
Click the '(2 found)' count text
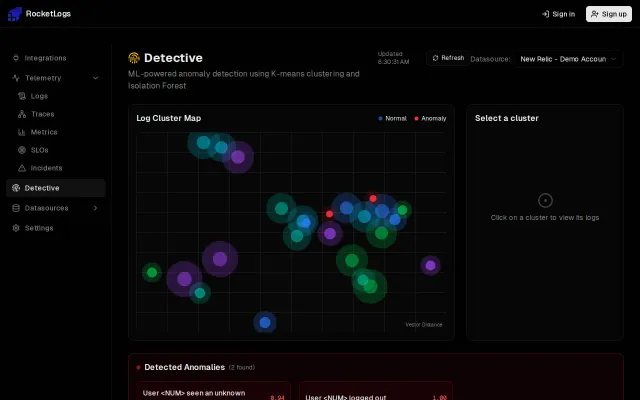click(x=242, y=367)
